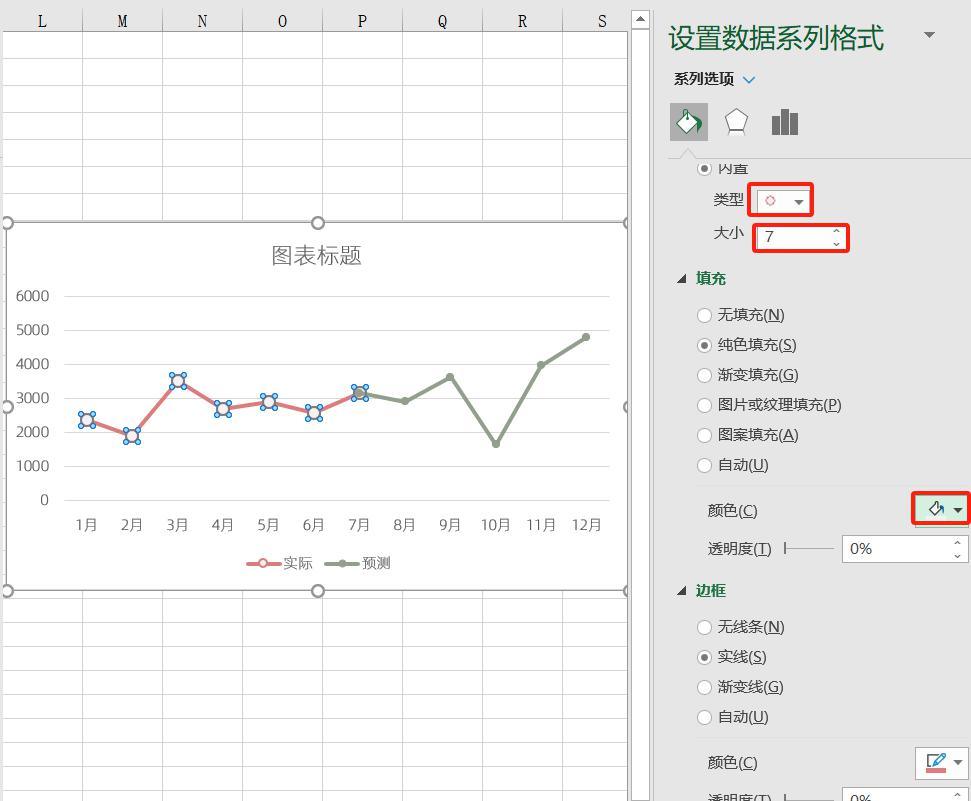Click the fill 透明度 slider track
Screen dimensions: 971x801
pyautogui.click(x=809, y=548)
